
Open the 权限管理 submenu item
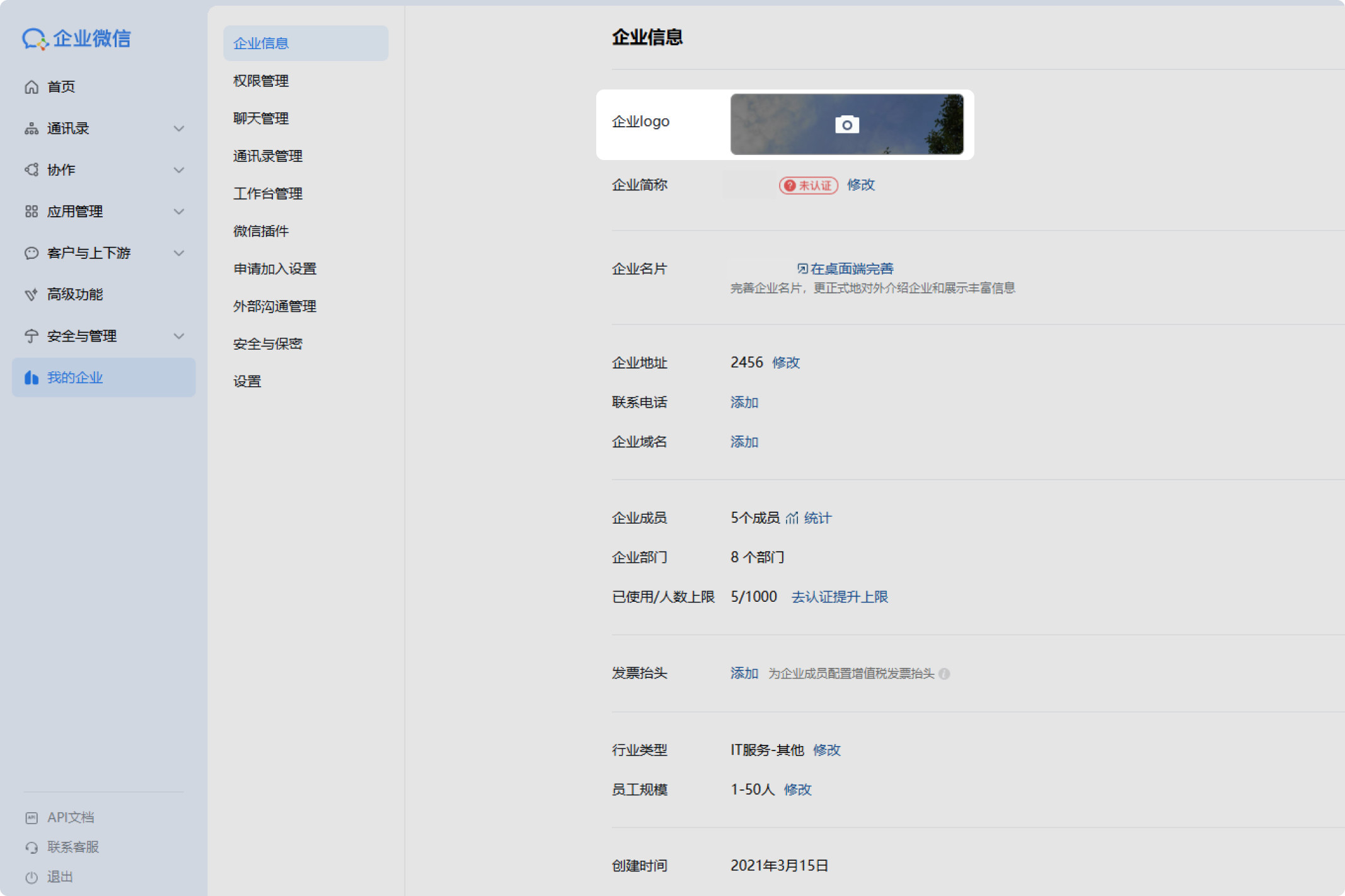(x=261, y=81)
